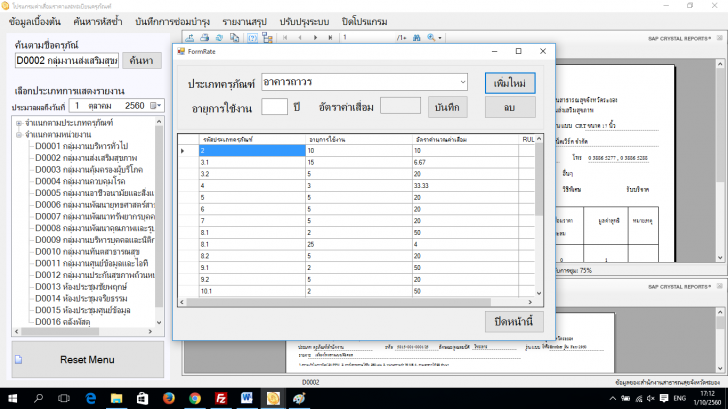Open the รายงานสรุป menu
The height and width of the screenshot is (409, 728).
click(x=245, y=22)
